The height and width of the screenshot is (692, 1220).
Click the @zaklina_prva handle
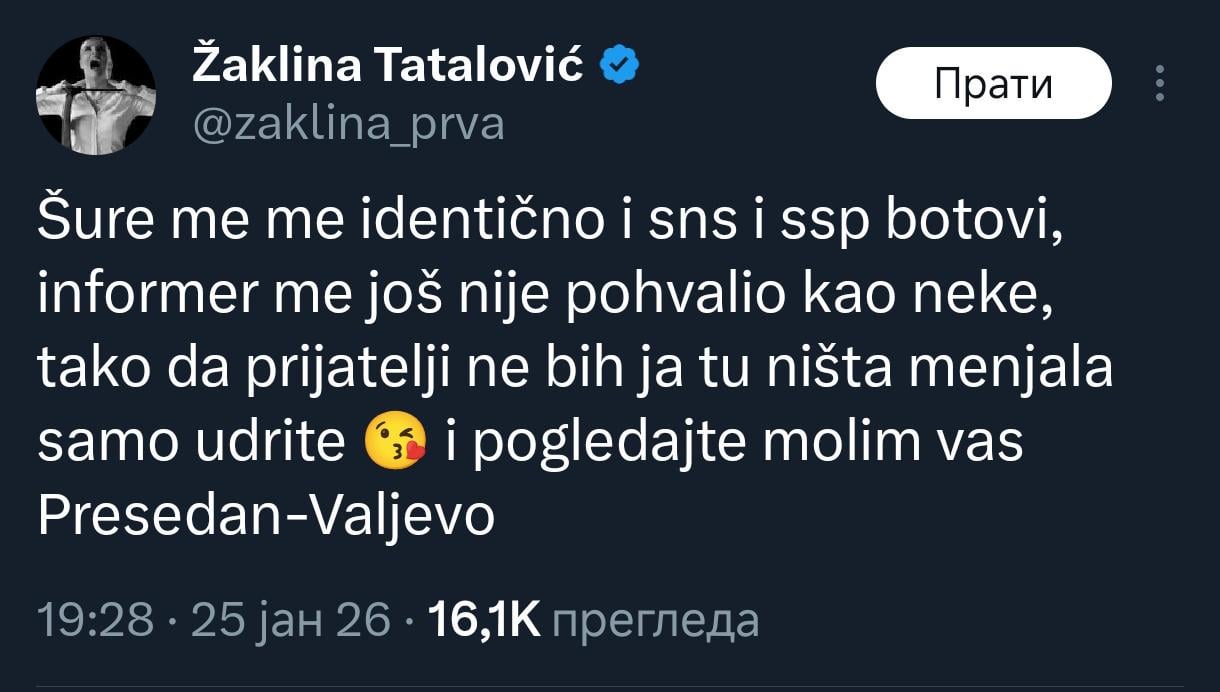pos(347,126)
